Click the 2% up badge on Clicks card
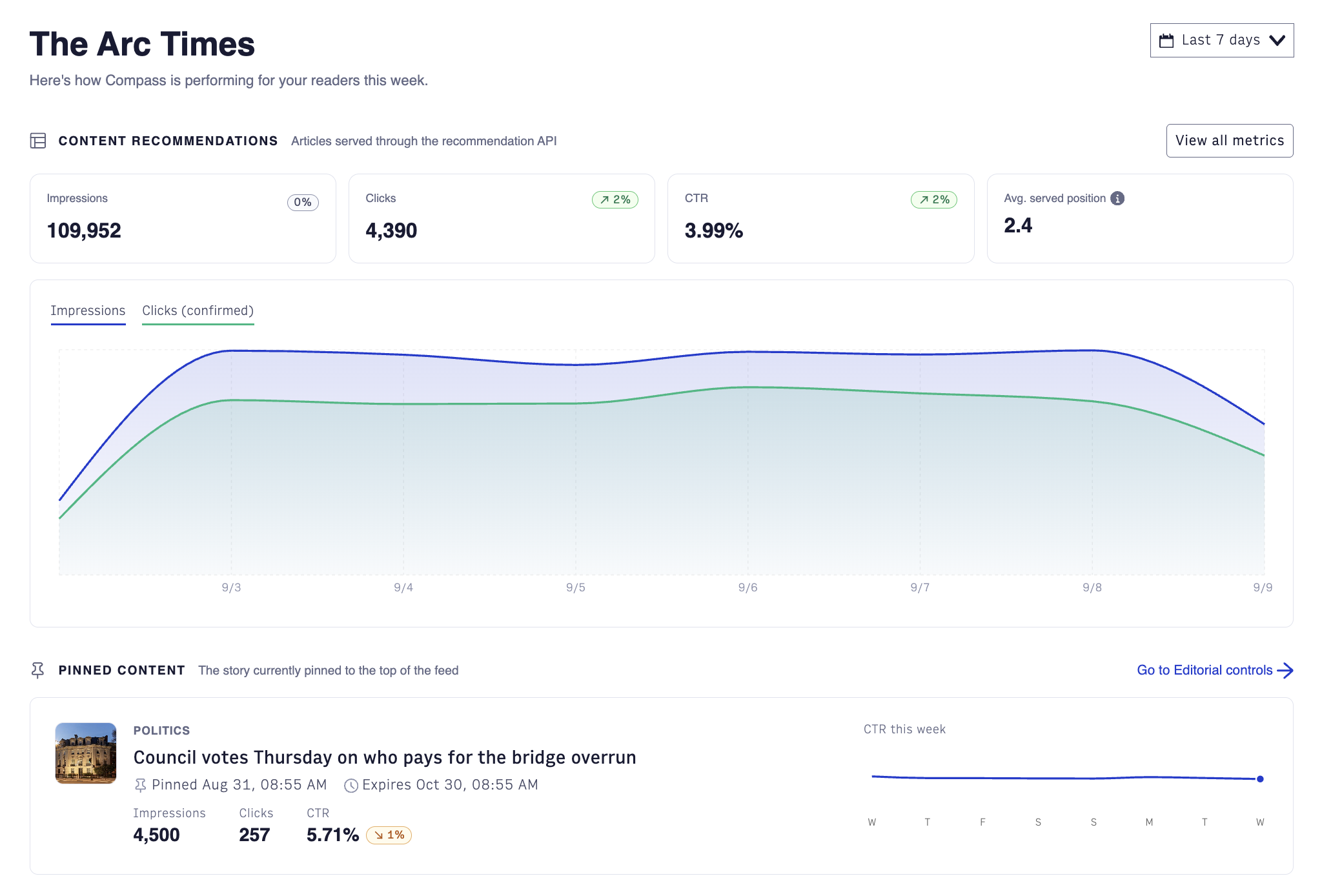This screenshot has height=896, width=1322. (615, 199)
